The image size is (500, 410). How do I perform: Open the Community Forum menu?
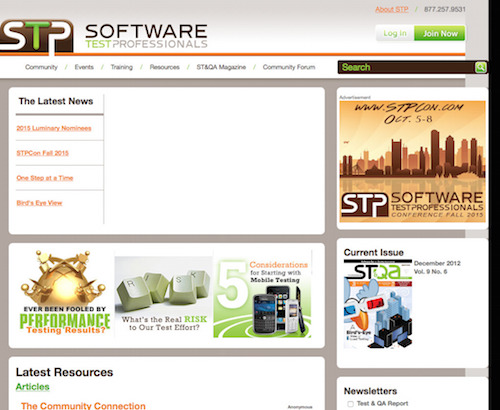289,67
